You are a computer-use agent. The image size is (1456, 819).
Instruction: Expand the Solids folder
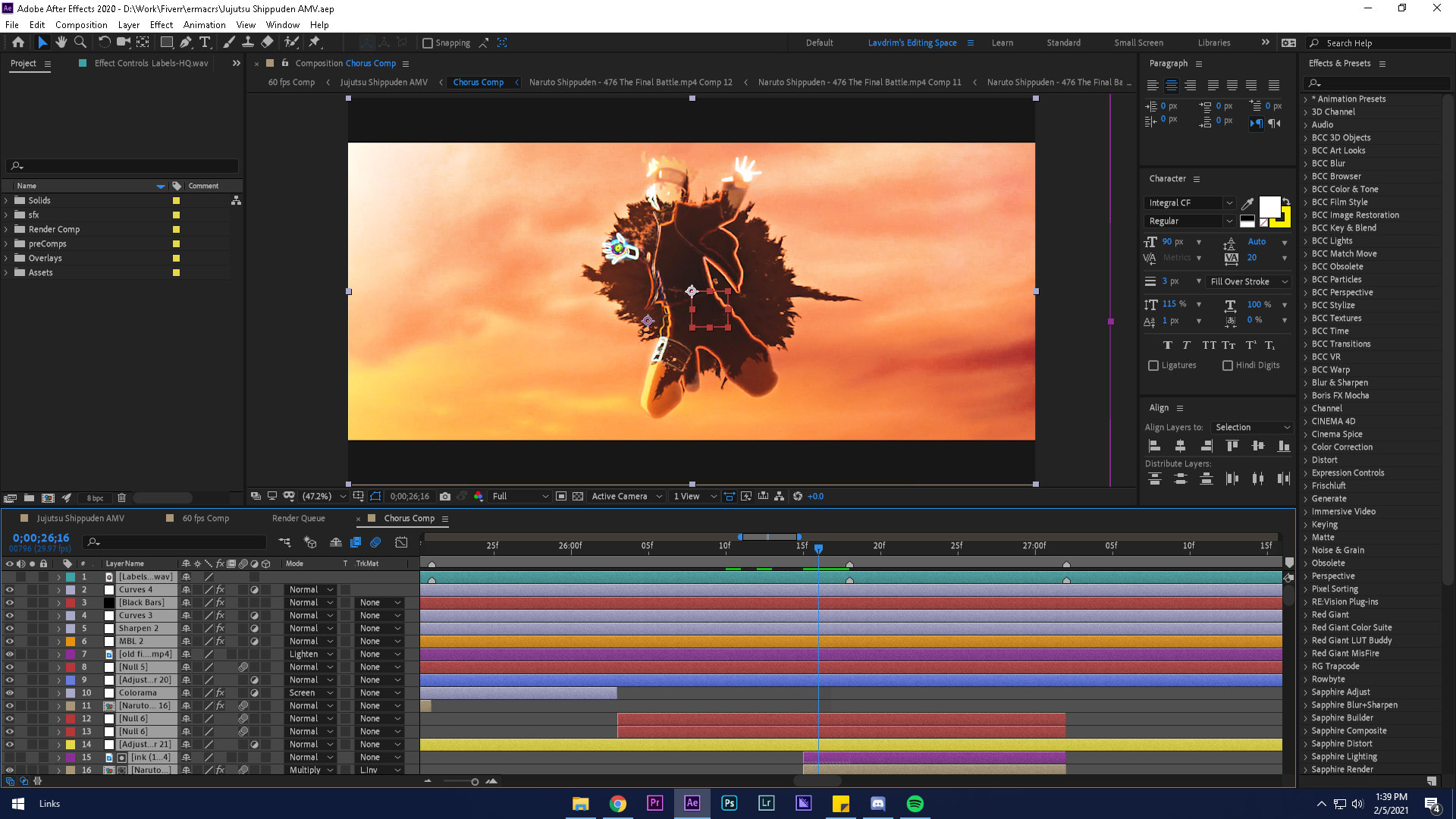[x=6, y=201]
